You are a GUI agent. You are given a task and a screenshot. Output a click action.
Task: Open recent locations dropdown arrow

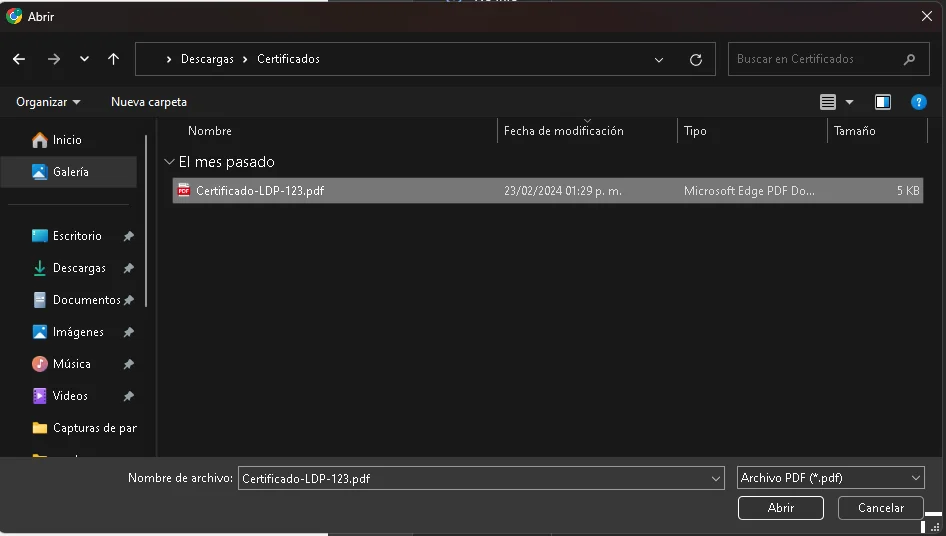[x=84, y=59]
